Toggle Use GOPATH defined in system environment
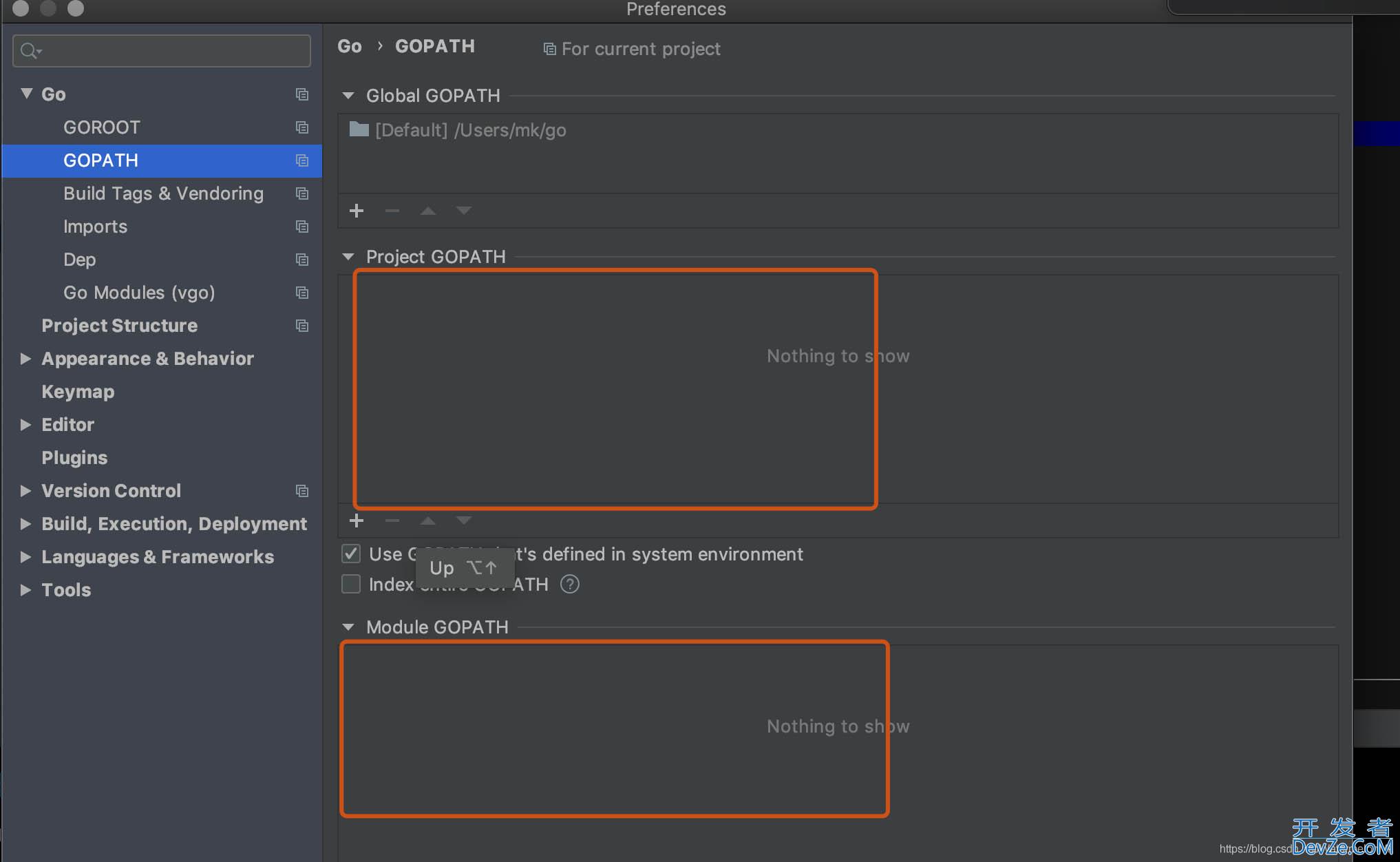Viewport: 1400px width, 862px height. click(350, 554)
